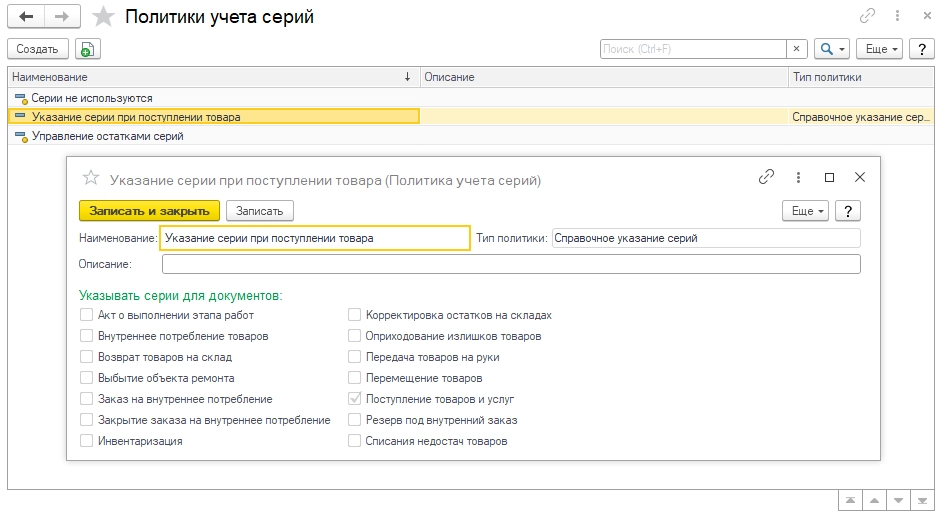
Task: Click the forward navigation arrow
Action: point(62,17)
